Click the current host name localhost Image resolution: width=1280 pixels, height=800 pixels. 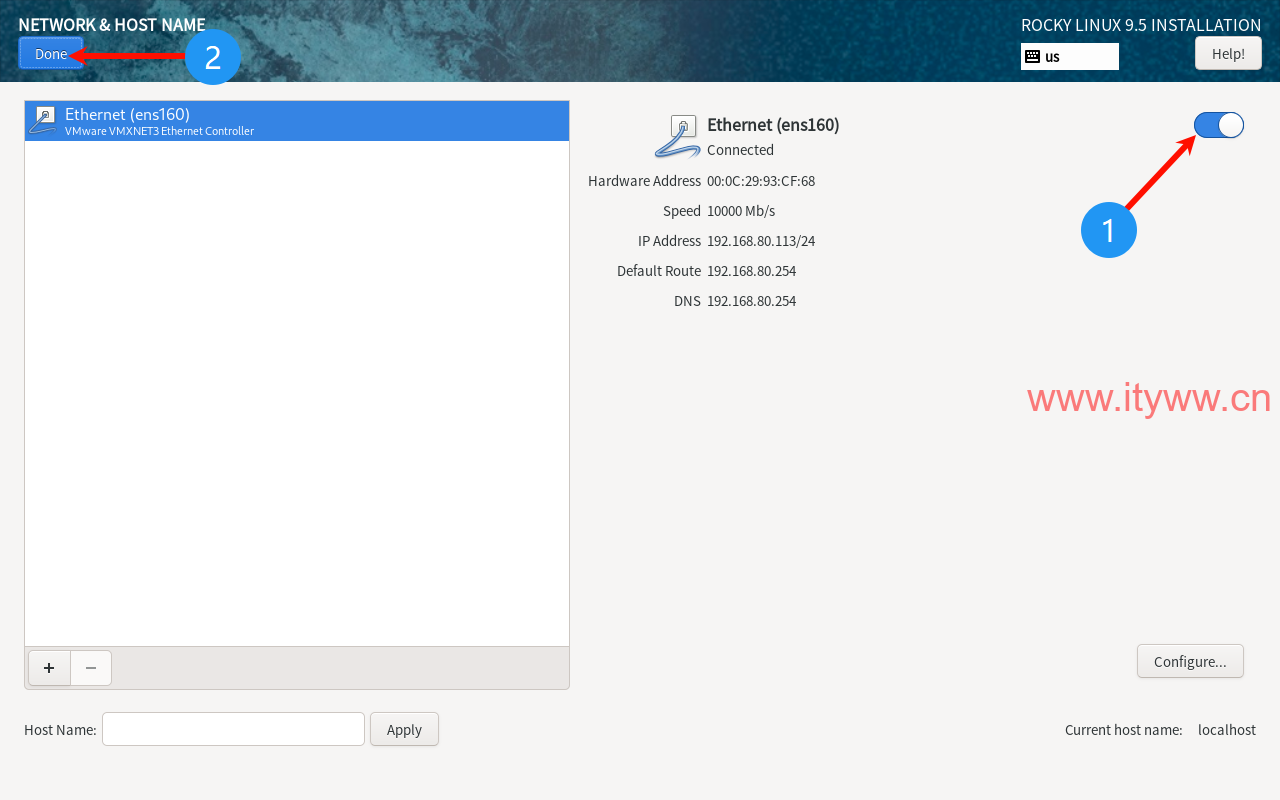[x=1227, y=730]
